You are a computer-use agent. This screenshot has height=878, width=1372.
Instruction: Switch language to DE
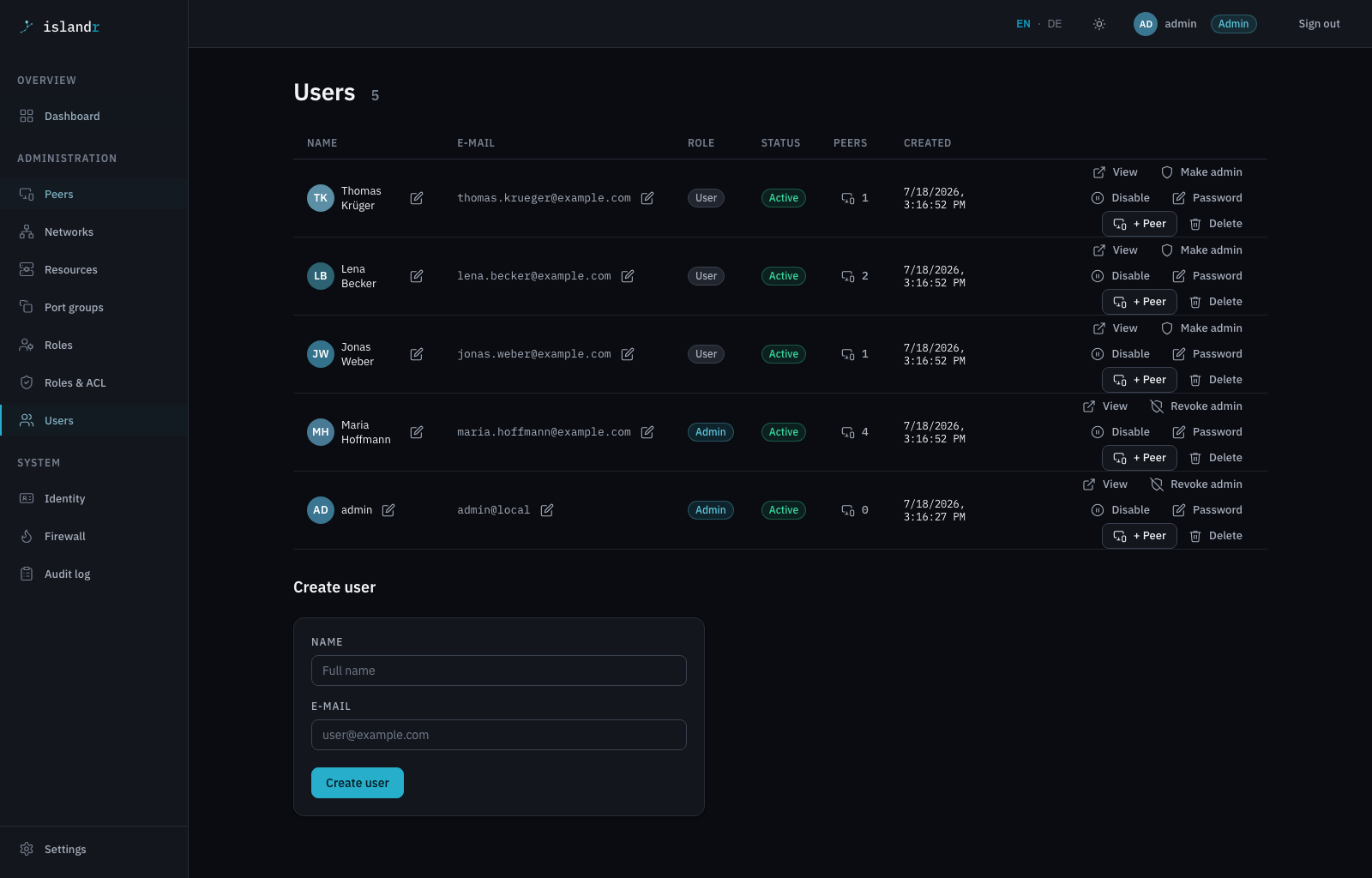[x=1055, y=24]
